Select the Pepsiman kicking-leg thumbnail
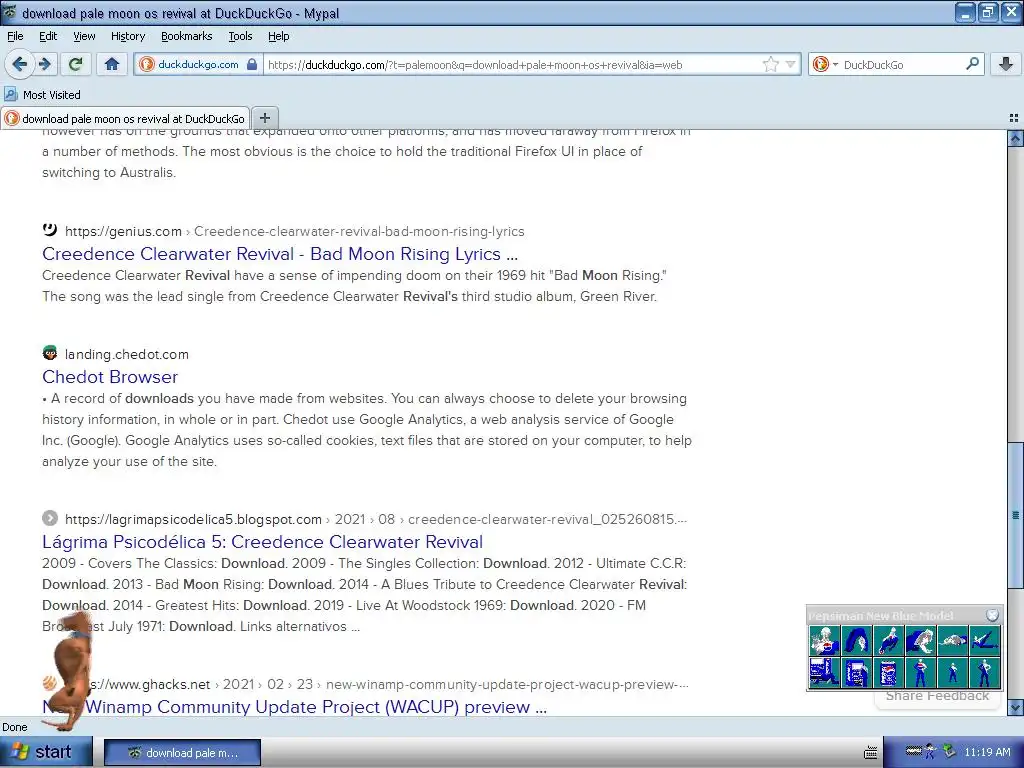 click(984, 641)
